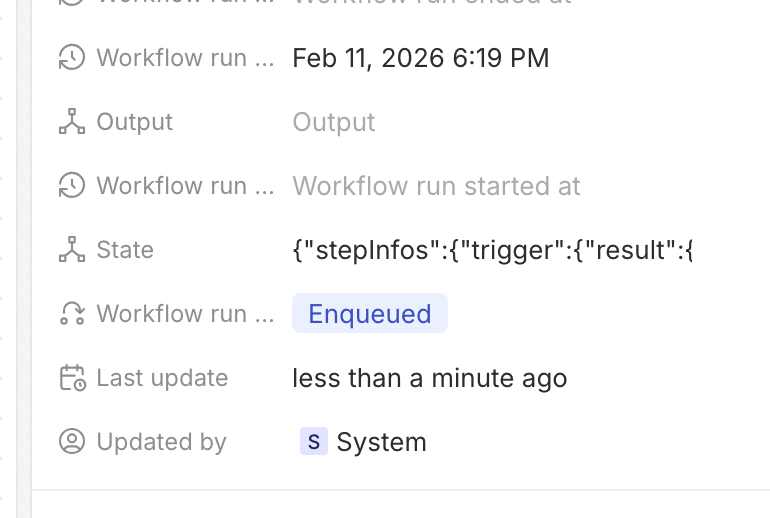
Task: Click the State field label
Action: 125,250
